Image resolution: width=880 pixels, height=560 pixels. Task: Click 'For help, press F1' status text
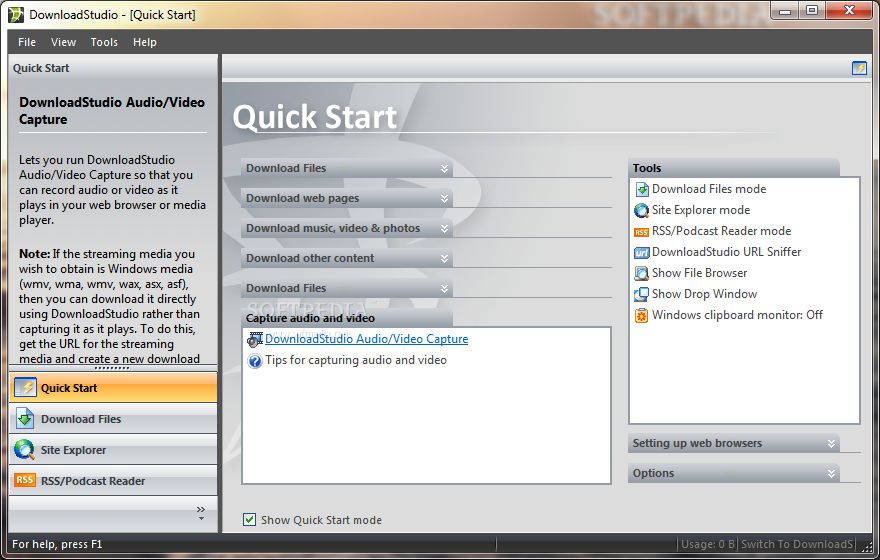(57, 544)
